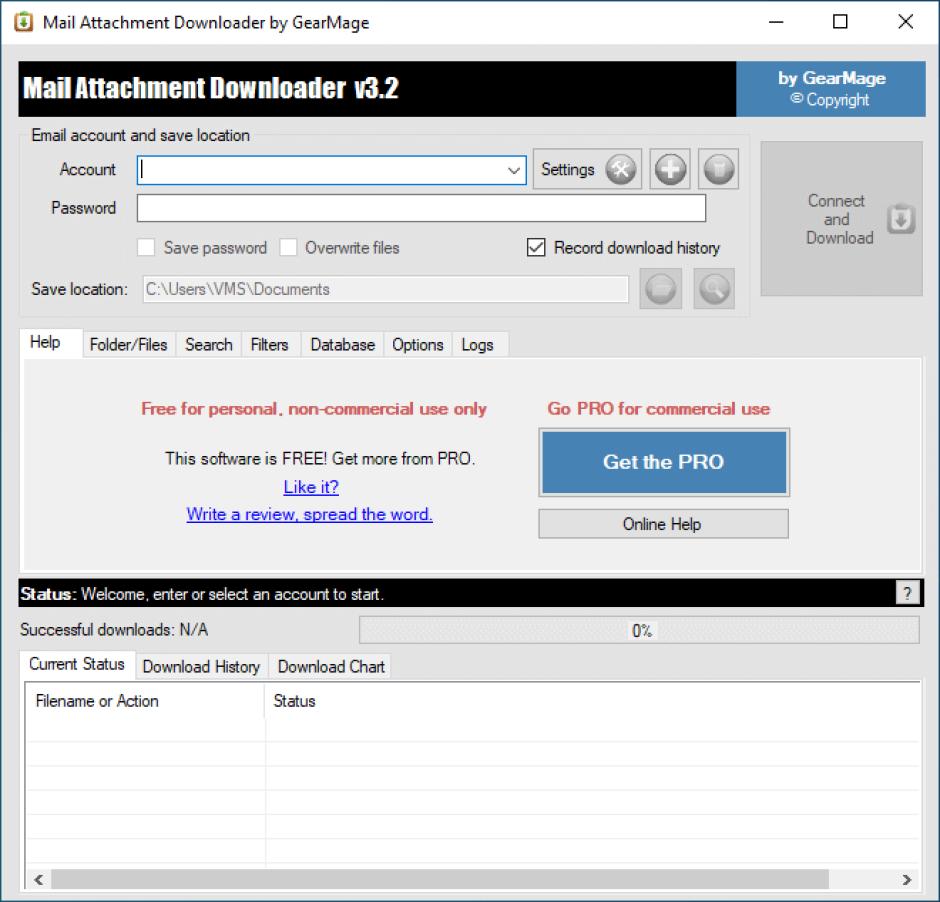Open Online Help
Image resolution: width=940 pixels, height=902 pixels.
pyautogui.click(x=663, y=524)
